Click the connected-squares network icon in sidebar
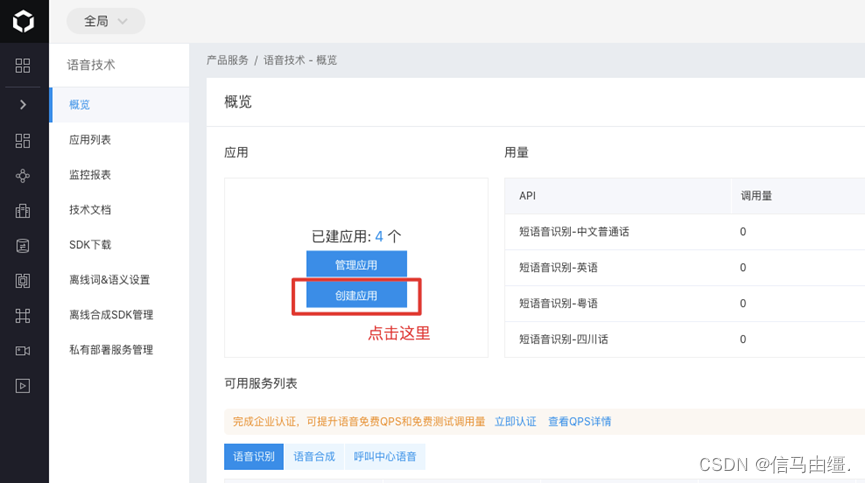The height and width of the screenshot is (483, 865). pos(23,316)
